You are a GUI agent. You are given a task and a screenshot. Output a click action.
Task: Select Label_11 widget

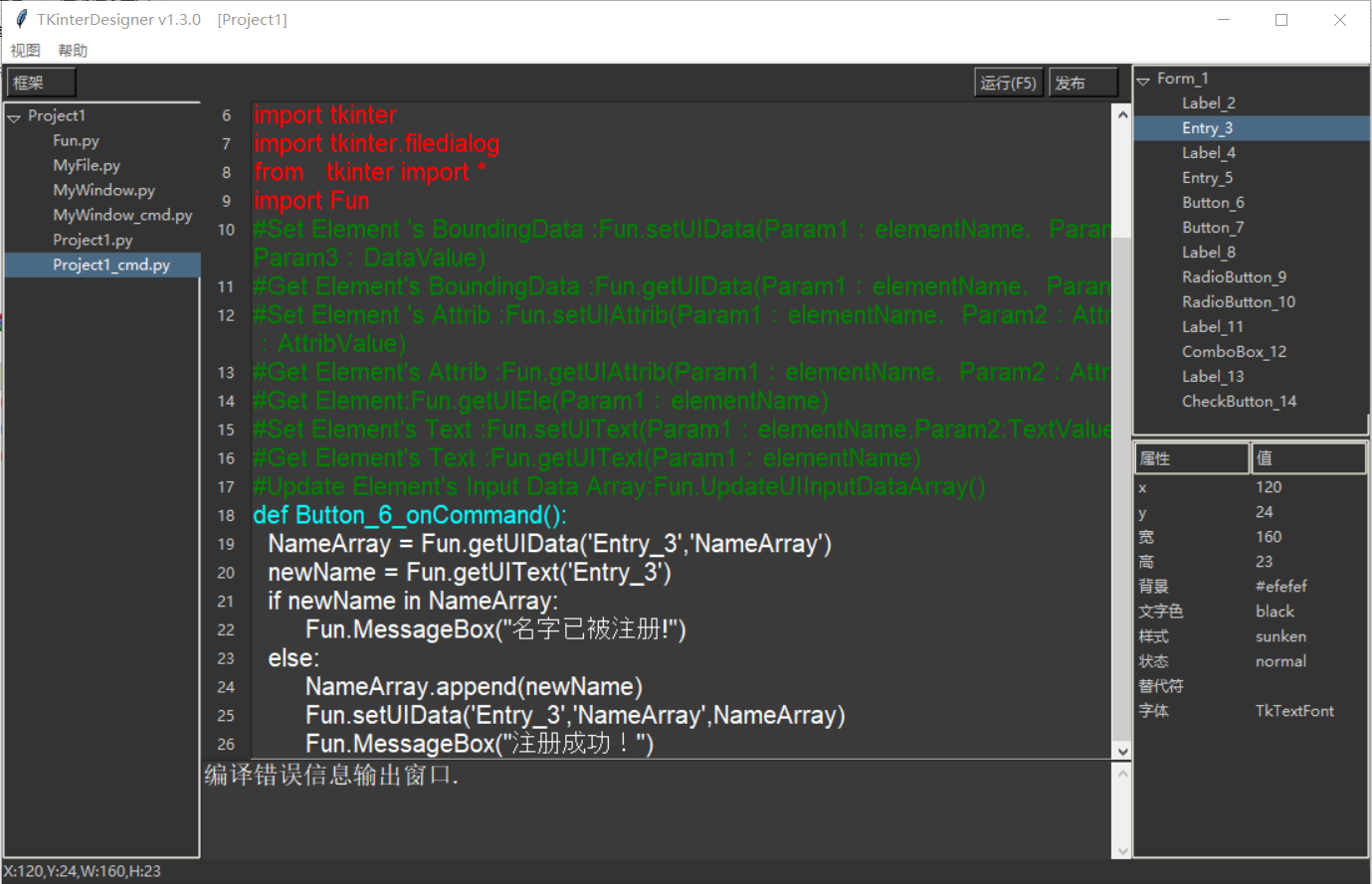(1212, 327)
